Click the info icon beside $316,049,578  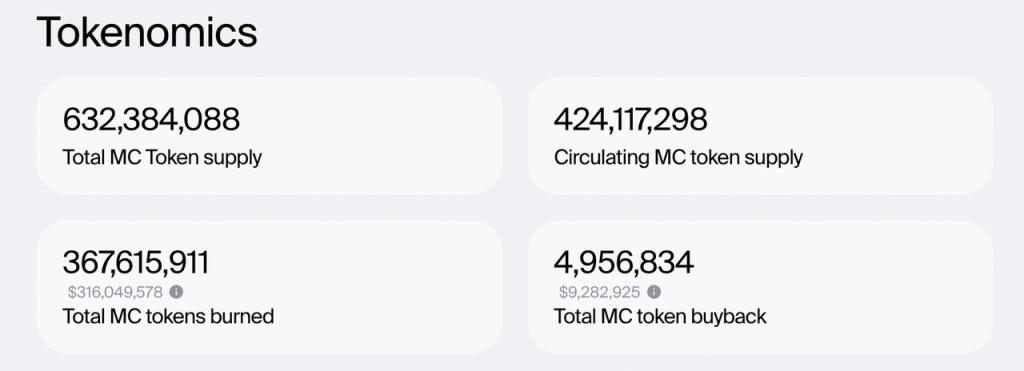tap(176, 292)
